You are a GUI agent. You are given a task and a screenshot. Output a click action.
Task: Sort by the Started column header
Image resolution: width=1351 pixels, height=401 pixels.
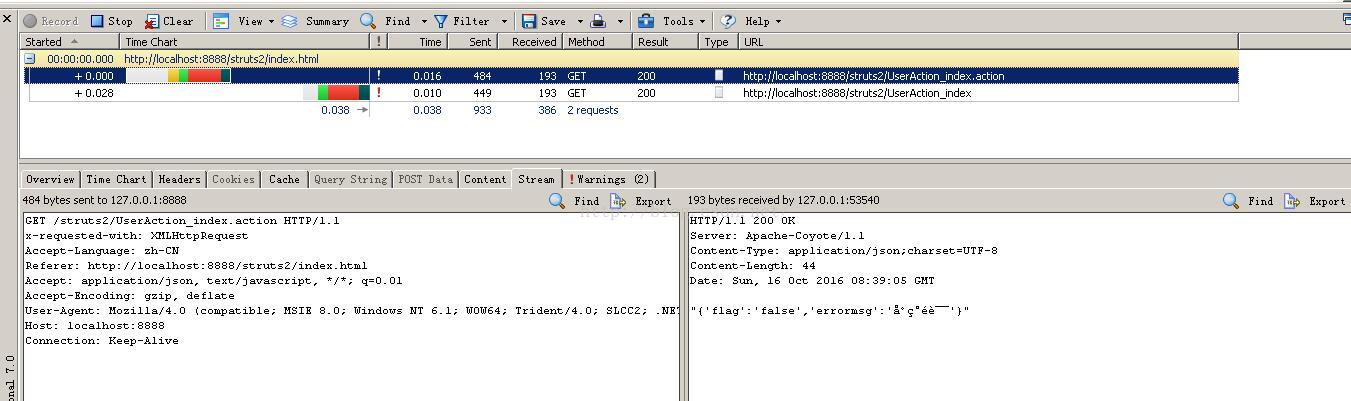point(70,41)
